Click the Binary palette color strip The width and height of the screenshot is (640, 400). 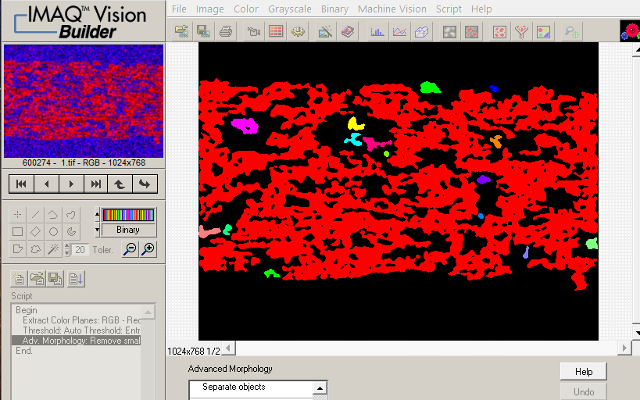click(x=128, y=215)
